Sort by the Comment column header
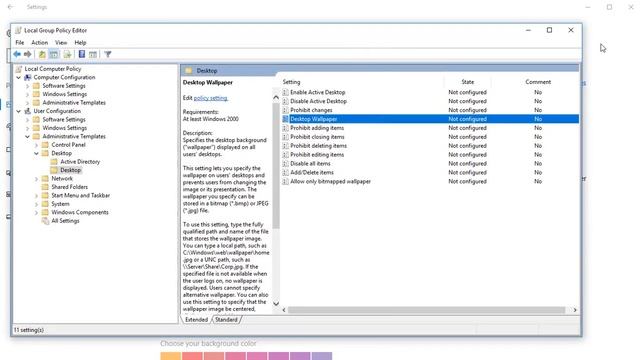 pos(538,82)
